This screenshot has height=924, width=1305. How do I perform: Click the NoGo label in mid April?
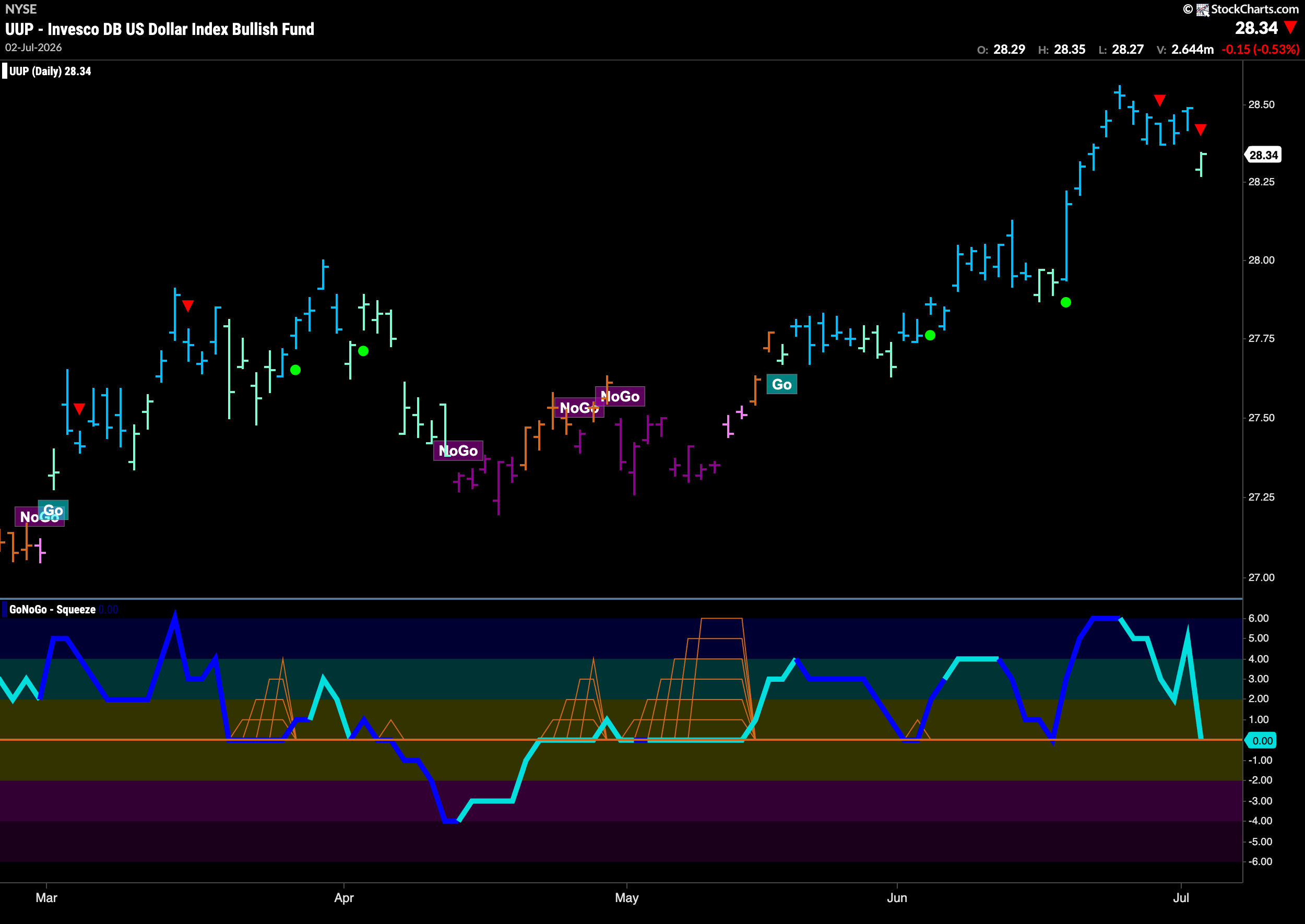458,451
